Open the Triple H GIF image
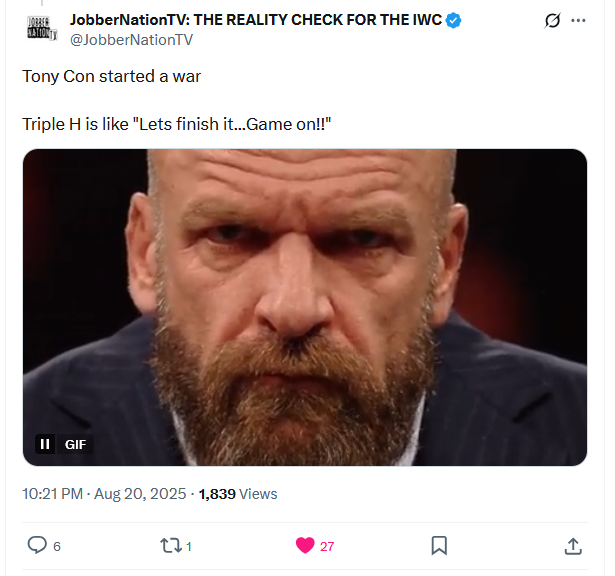 point(305,300)
